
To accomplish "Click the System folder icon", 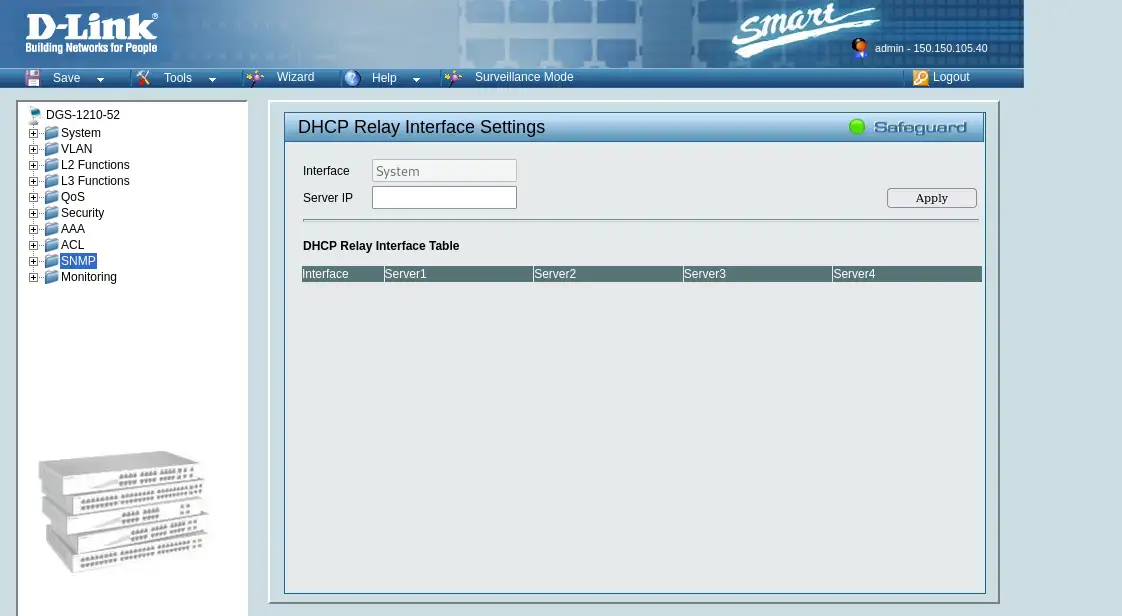I will (51, 132).
